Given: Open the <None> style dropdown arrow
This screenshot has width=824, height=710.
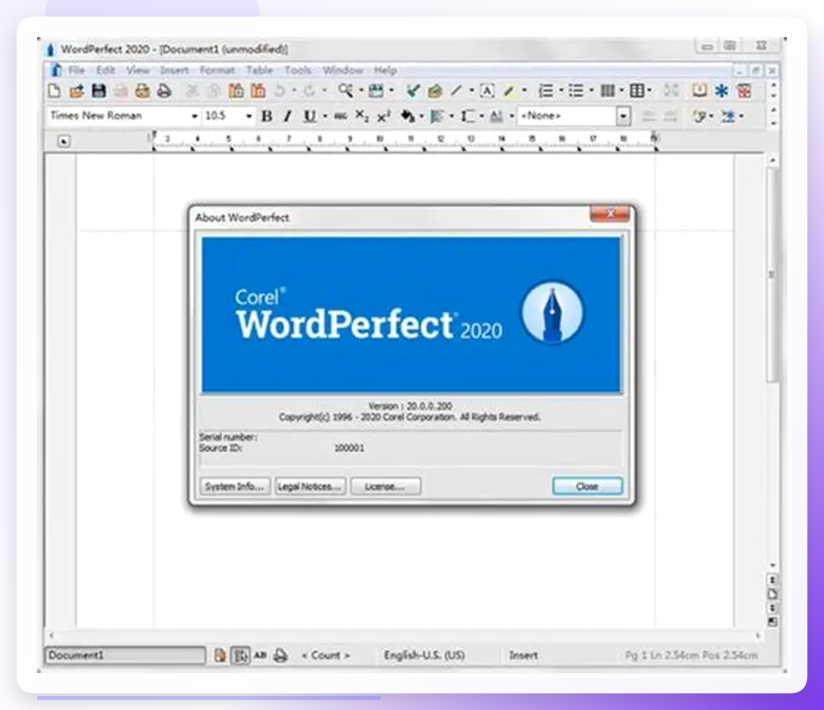Looking at the screenshot, I should click(623, 116).
